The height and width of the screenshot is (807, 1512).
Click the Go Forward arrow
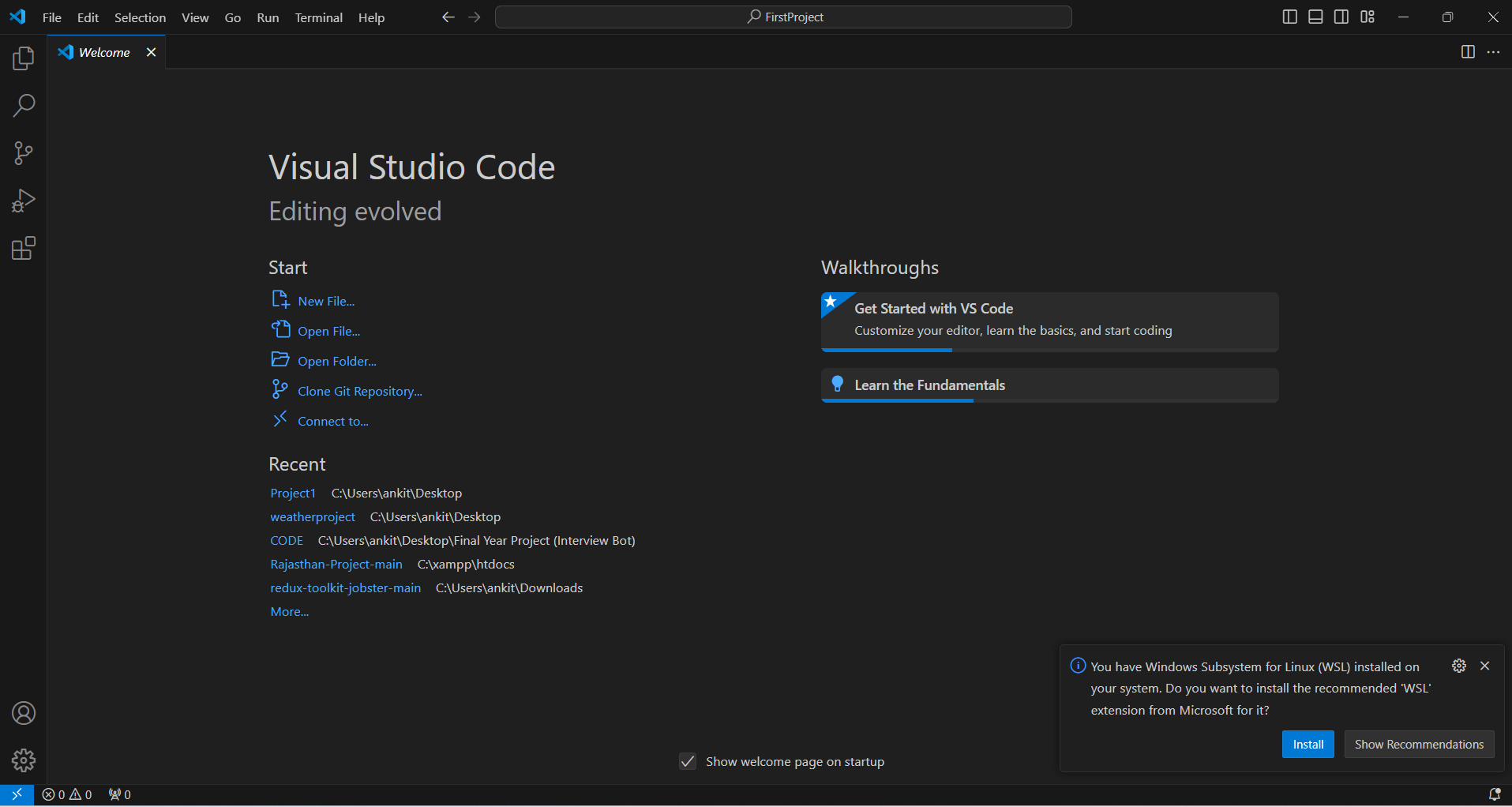pos(475,17)
